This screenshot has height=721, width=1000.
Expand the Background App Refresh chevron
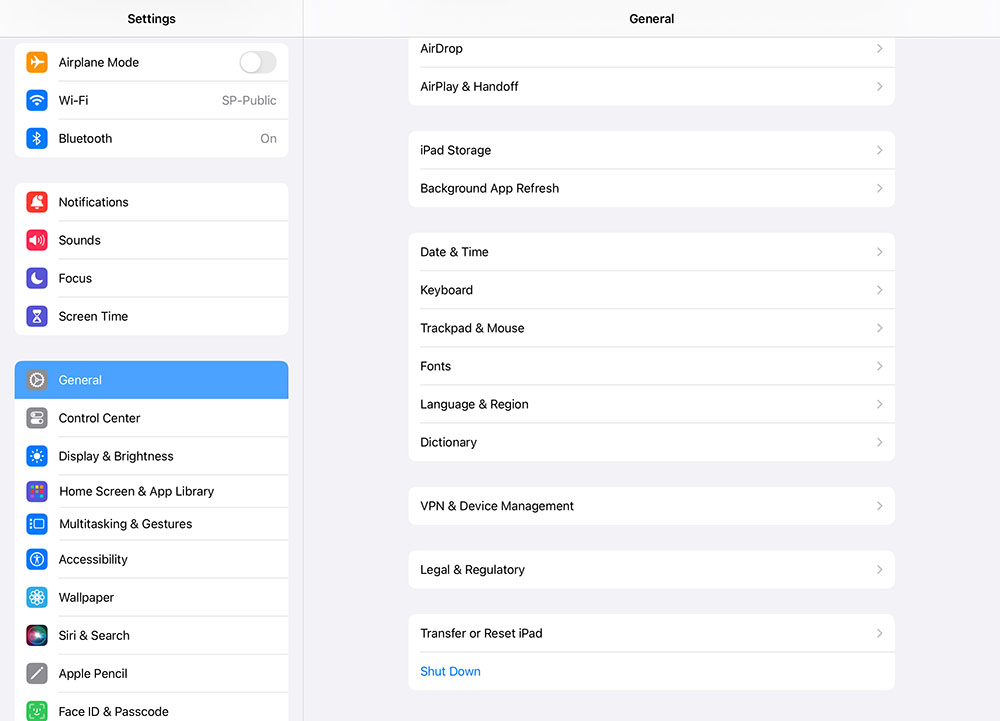pos(879,188)
